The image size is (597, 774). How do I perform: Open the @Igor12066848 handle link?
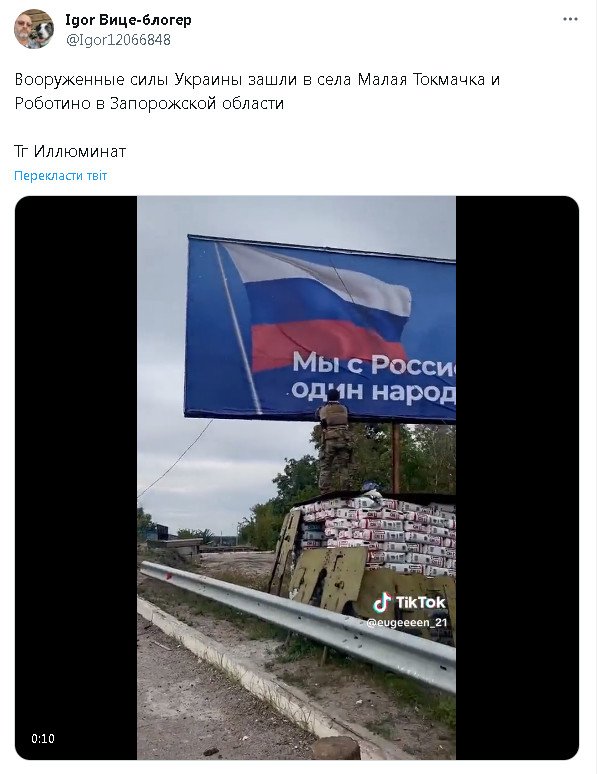click(x=118, y=39)
